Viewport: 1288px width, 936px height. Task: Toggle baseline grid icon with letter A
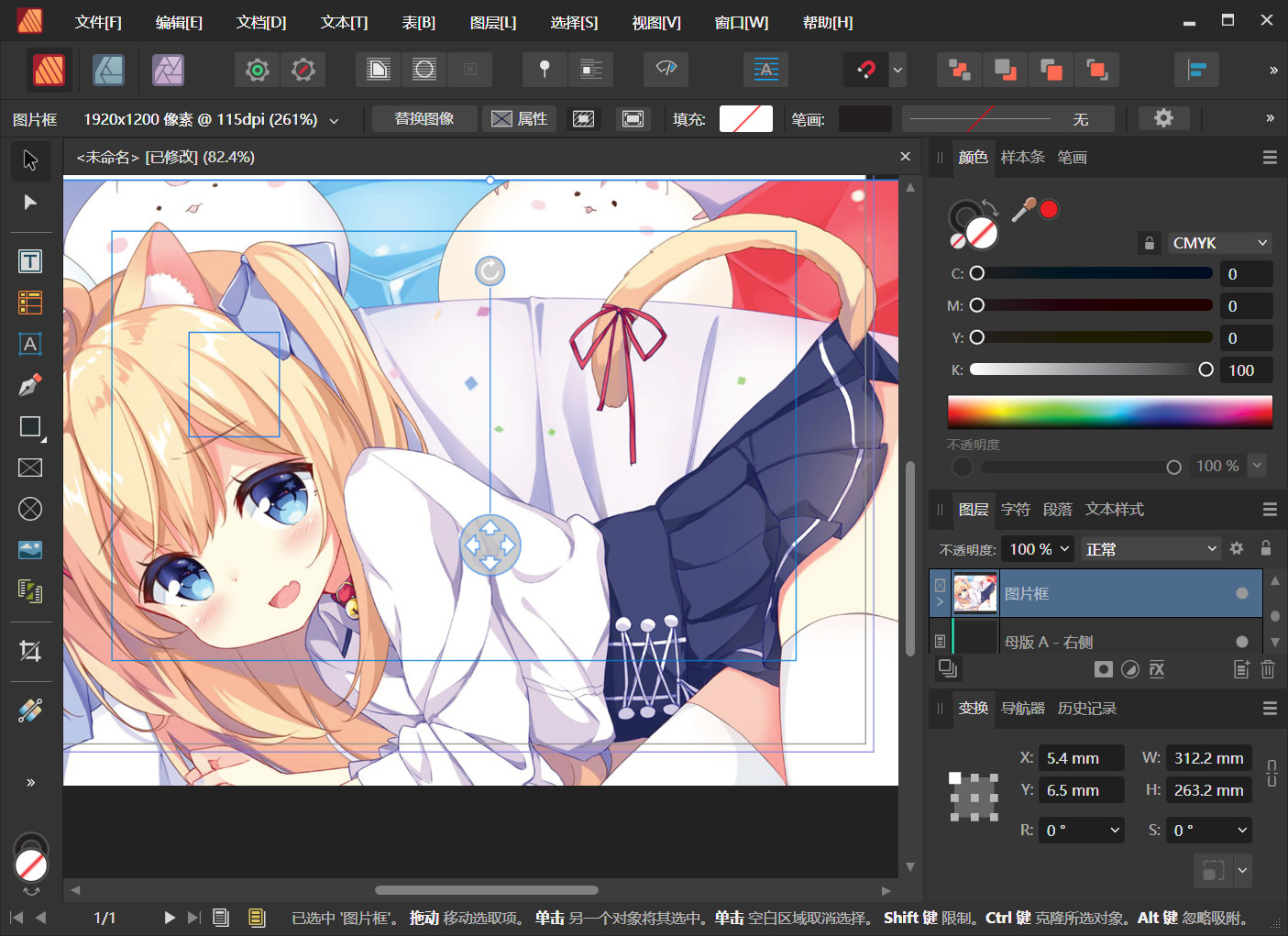tap(766, 70)
